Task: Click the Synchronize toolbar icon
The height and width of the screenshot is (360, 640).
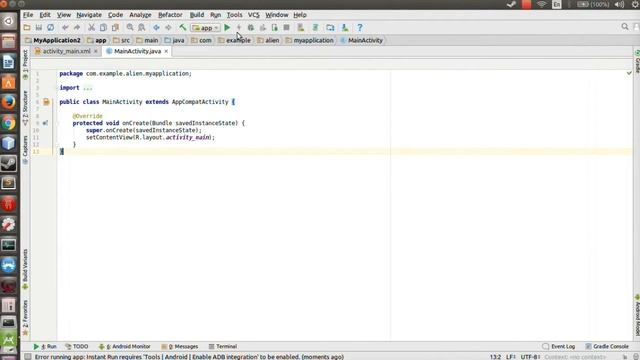Action: pos(51,28)
